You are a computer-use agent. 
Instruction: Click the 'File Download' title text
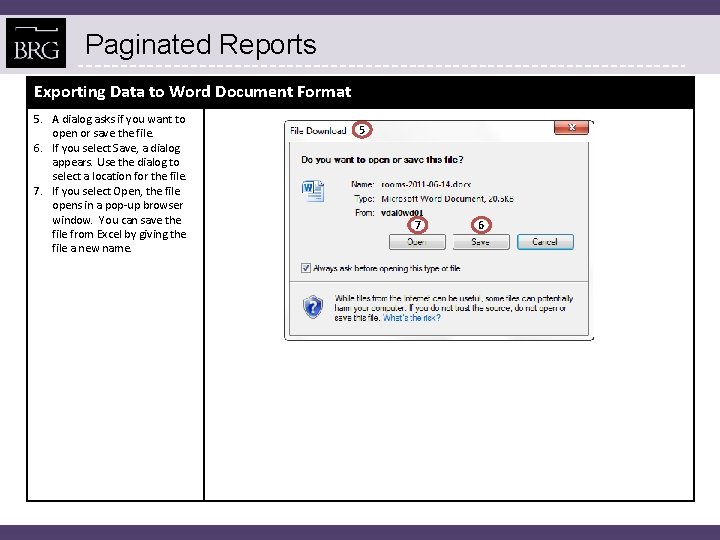click(x=318, y=131)
